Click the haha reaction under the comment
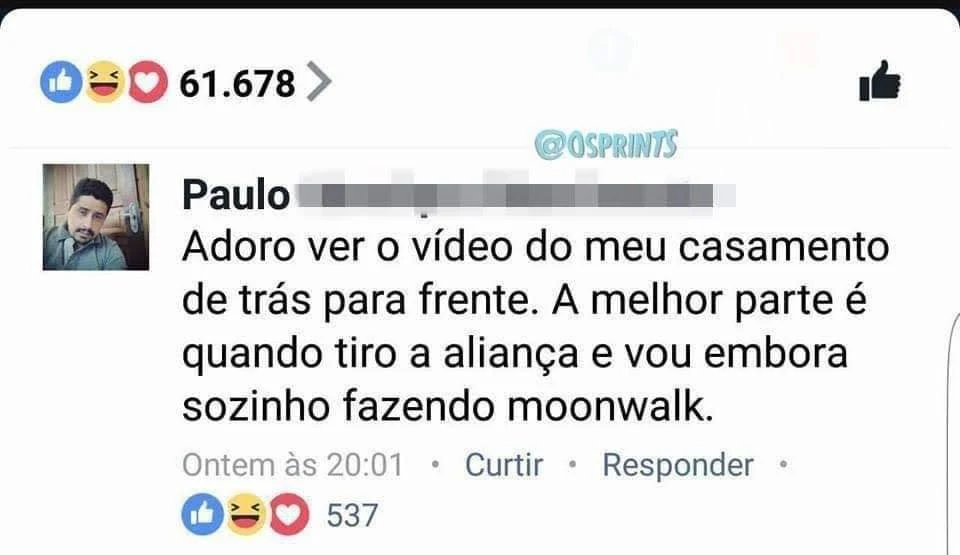This screenshot has width=960, height=555. click(x=246, y=514)
